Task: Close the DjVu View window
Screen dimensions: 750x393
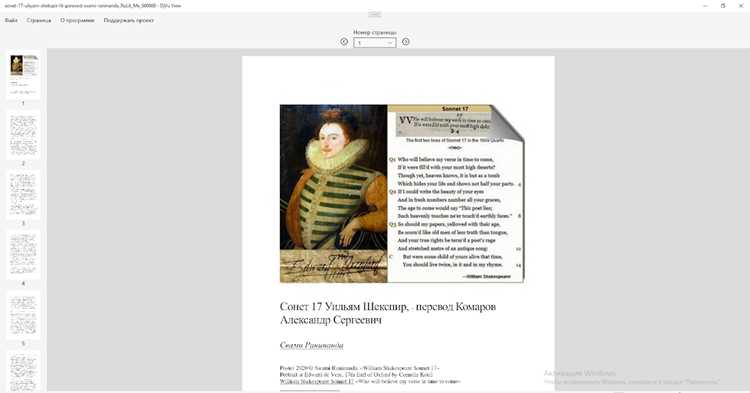Action: click(x=741, y=6)
